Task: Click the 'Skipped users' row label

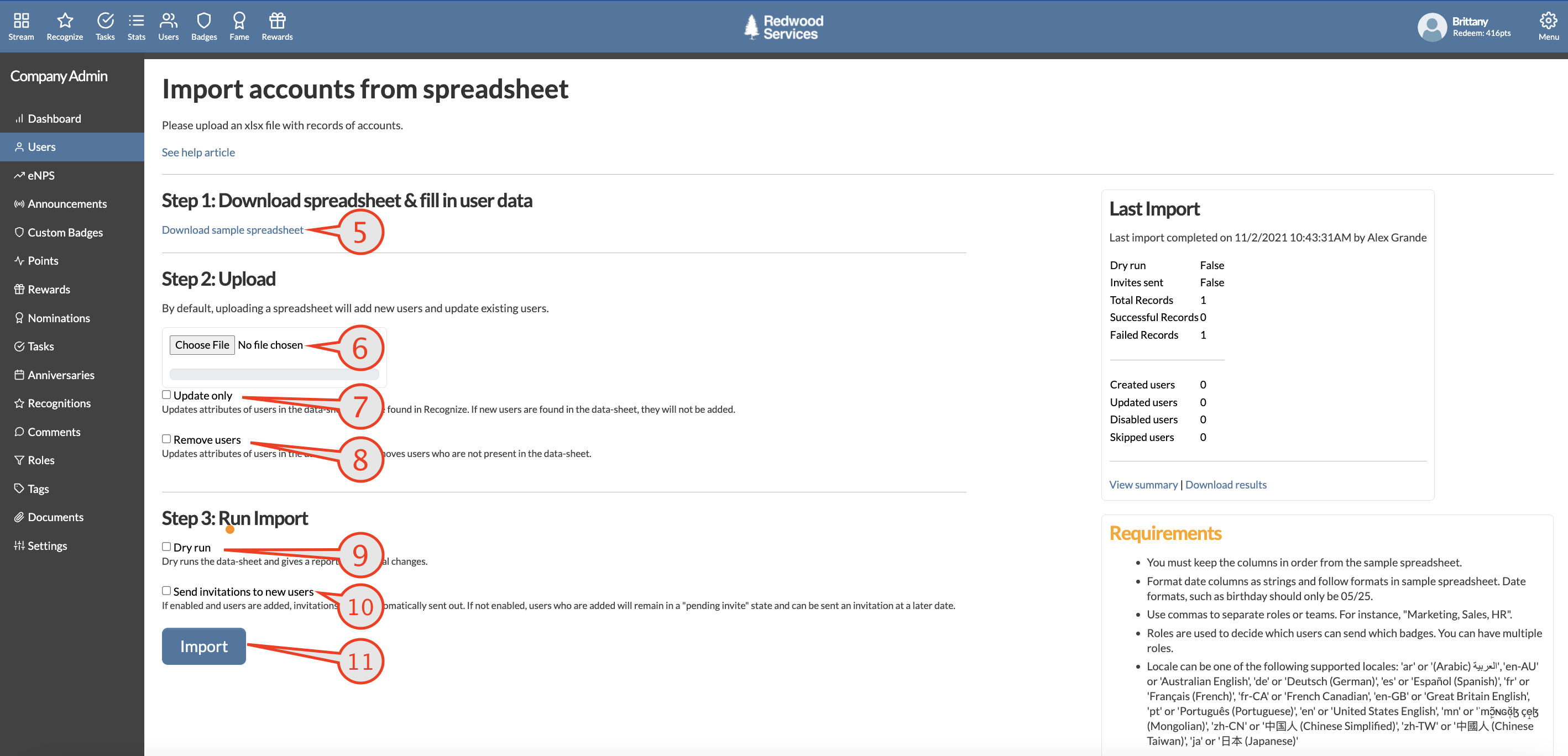Action: tap(1142, 437)
